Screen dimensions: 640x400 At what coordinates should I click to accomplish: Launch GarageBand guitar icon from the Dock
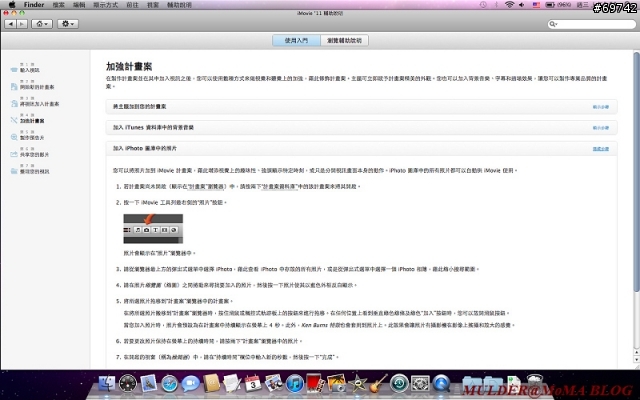tap(378, 383)
